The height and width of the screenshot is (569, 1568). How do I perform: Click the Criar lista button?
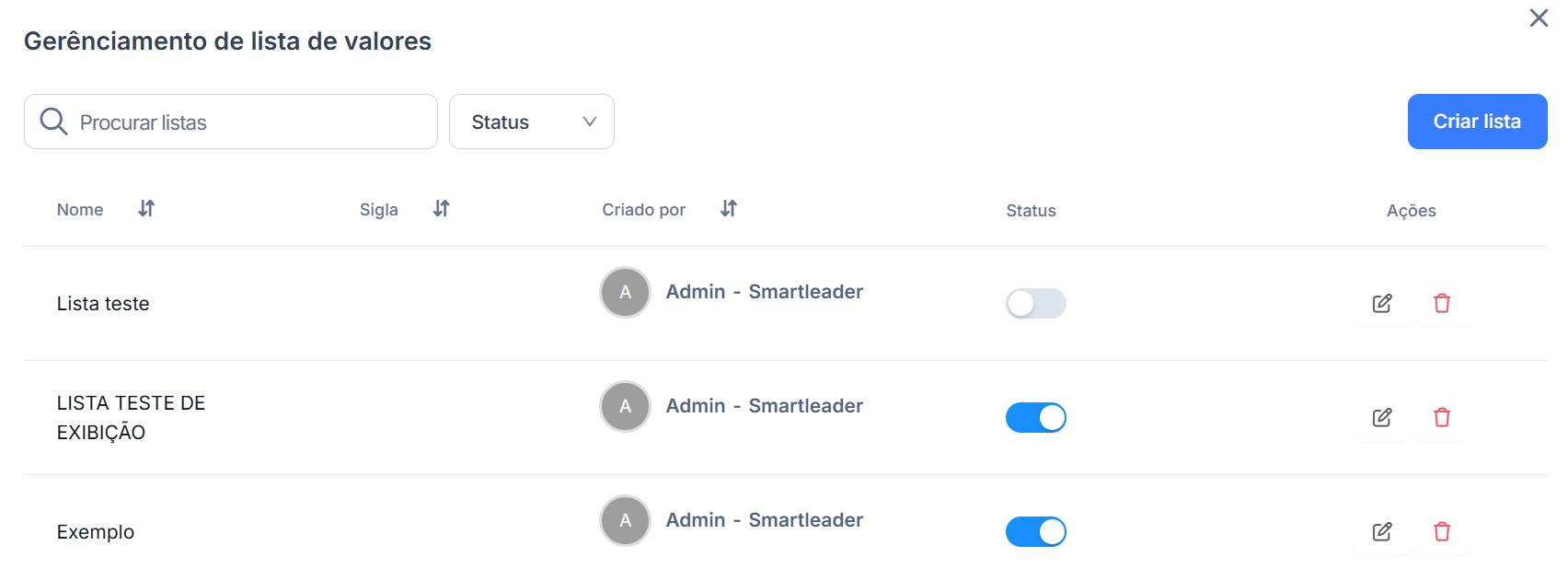(x=1477, y=122)
